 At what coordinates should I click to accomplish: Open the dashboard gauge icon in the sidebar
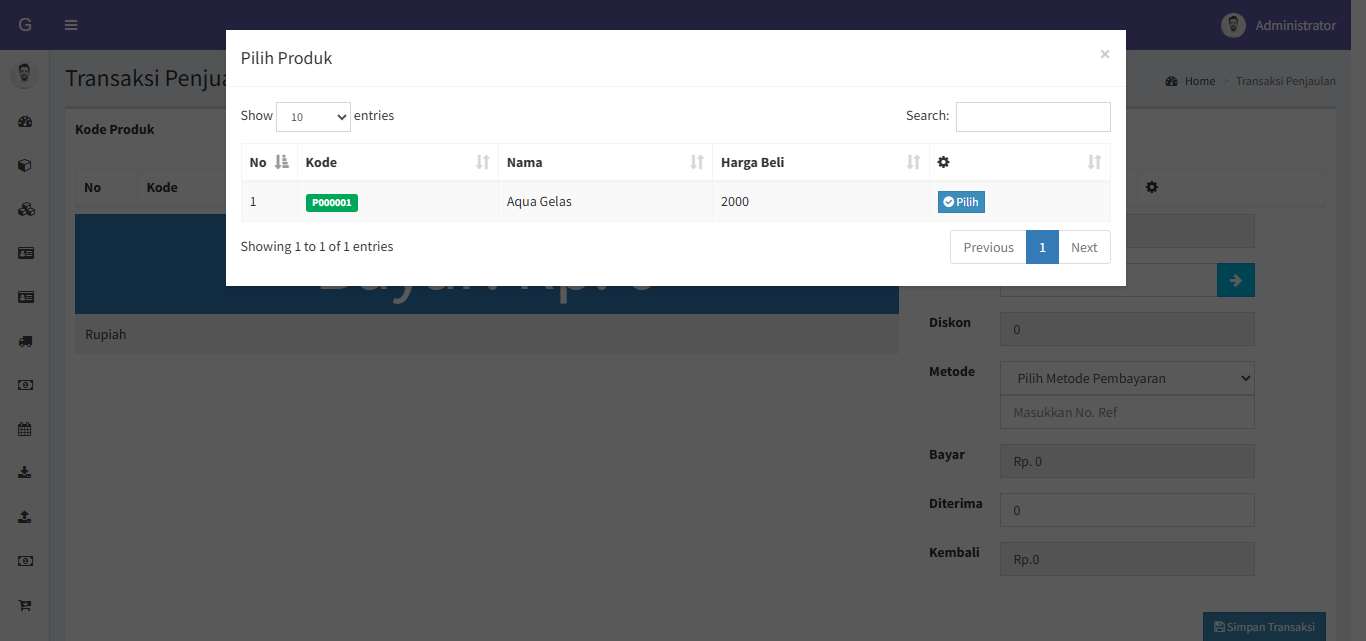[25, 122]
